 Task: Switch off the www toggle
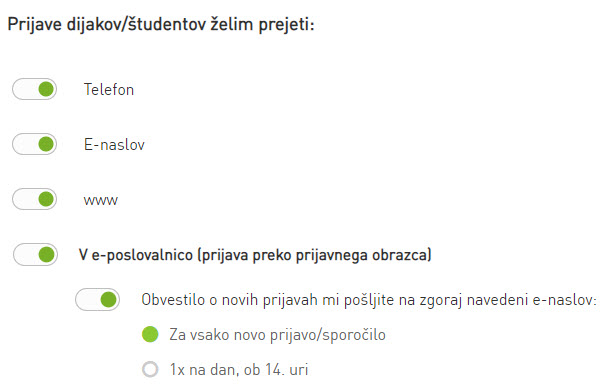click(x=34, y=199)
